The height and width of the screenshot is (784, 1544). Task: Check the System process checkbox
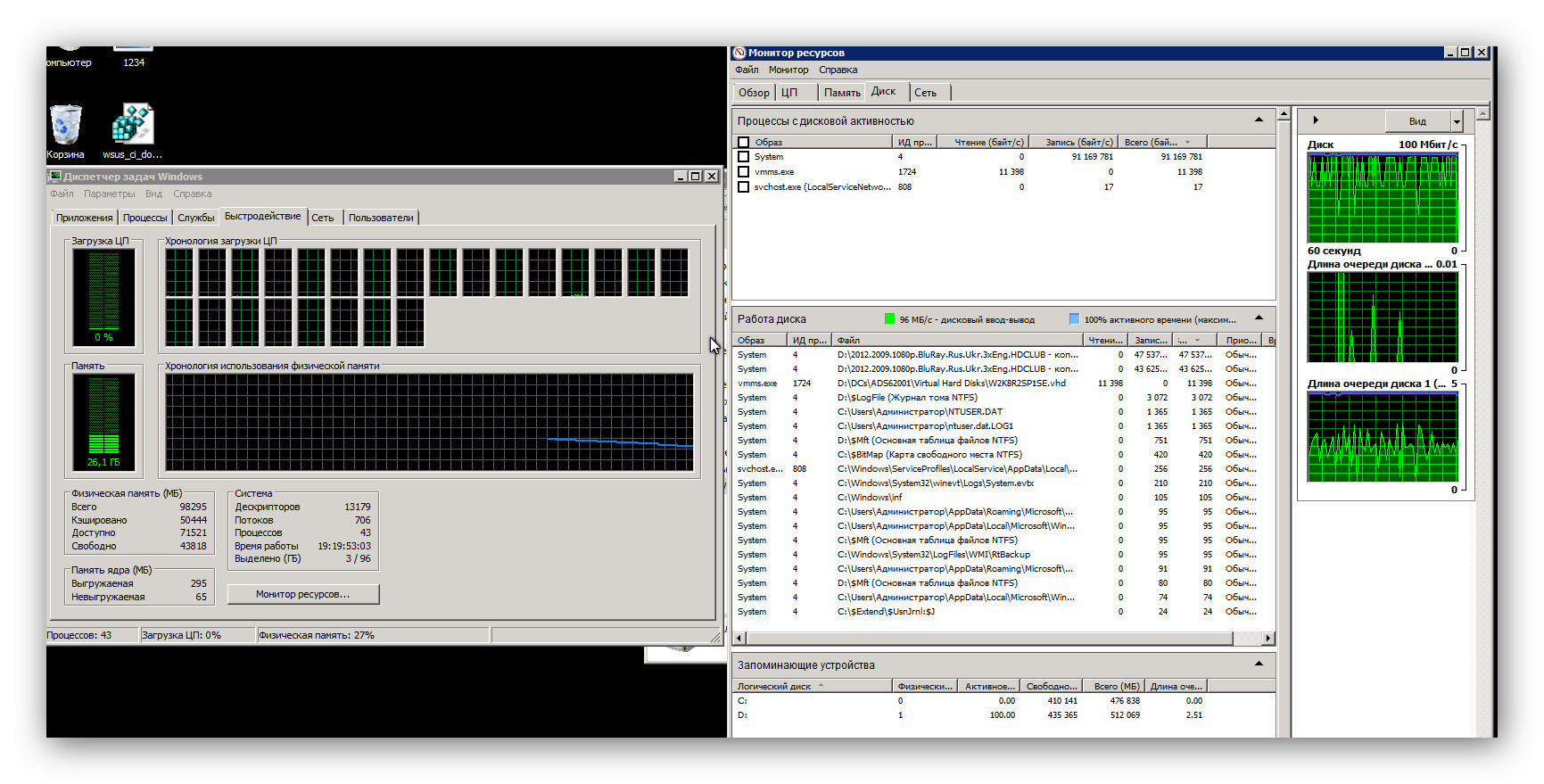click(743, 157)
